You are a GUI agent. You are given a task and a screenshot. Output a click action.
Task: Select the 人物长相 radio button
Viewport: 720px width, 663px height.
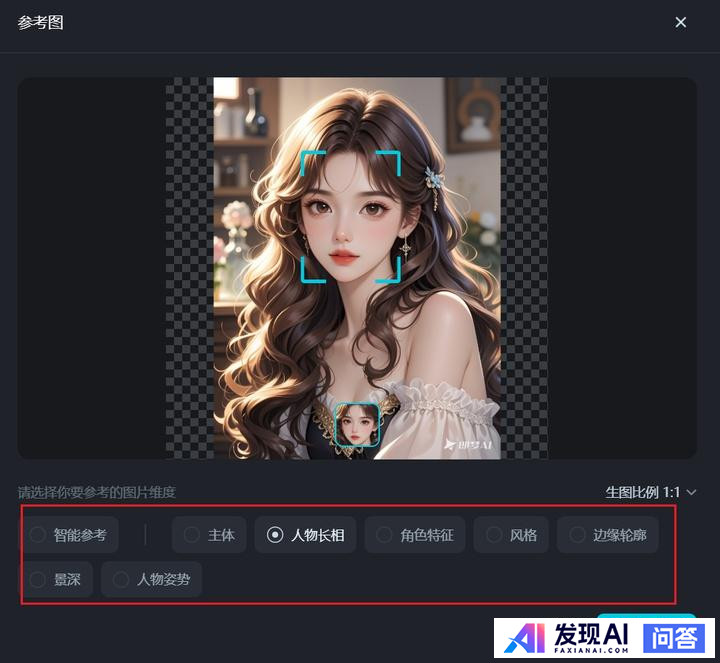[305, 535]
